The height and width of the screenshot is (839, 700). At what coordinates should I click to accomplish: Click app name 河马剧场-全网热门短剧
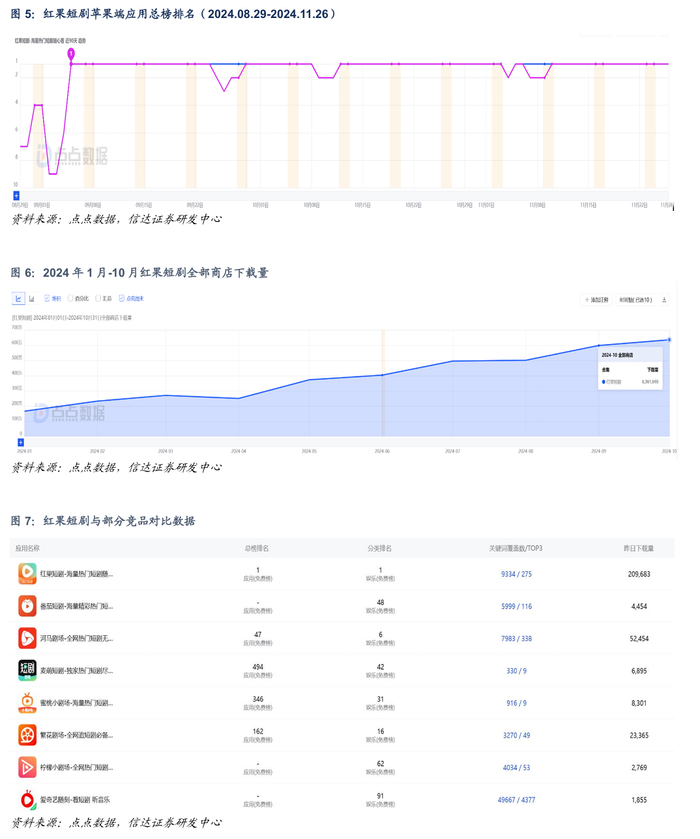[x=77, y=638]
